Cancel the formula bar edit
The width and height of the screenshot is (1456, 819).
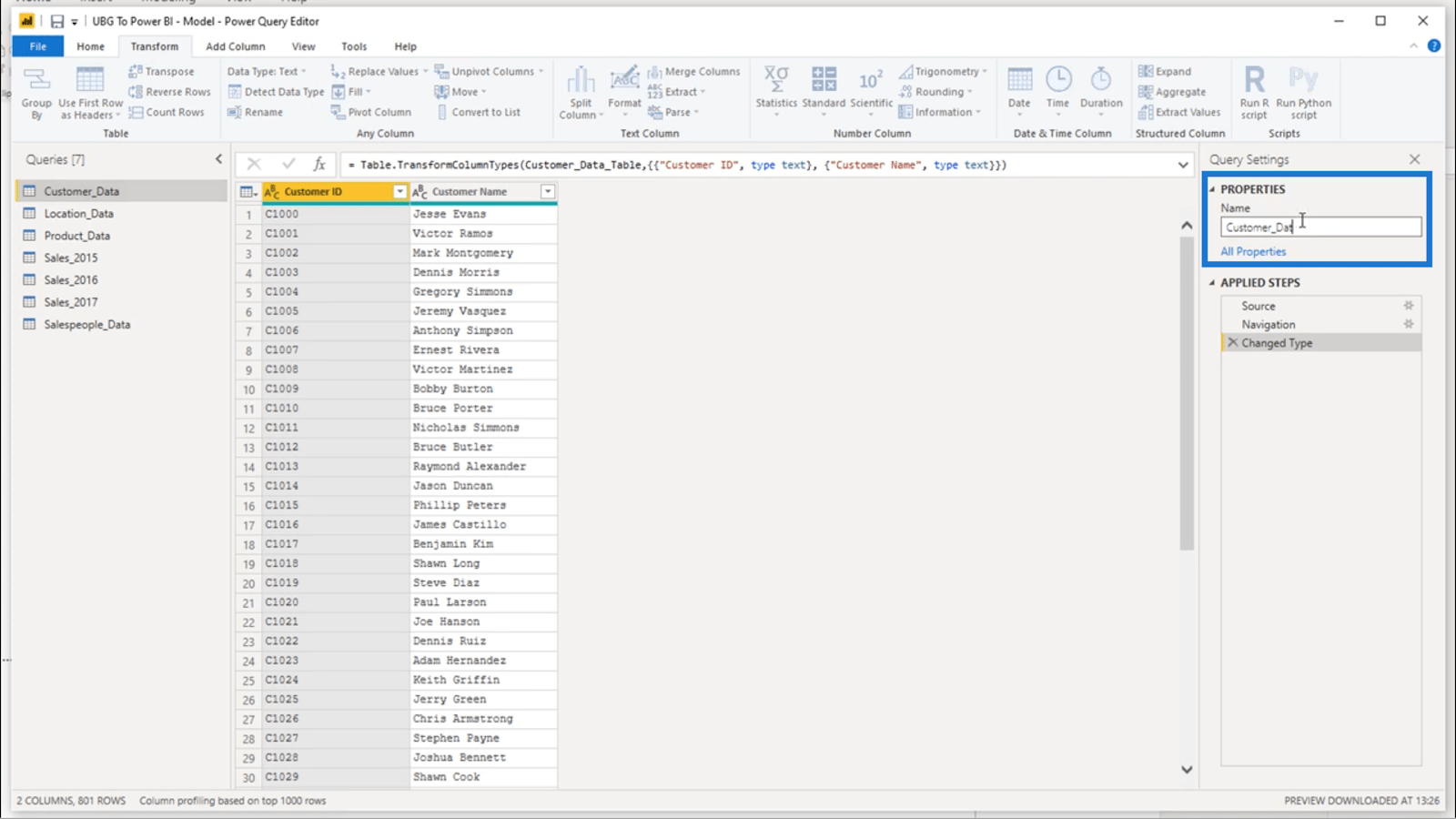pos(254,164)
